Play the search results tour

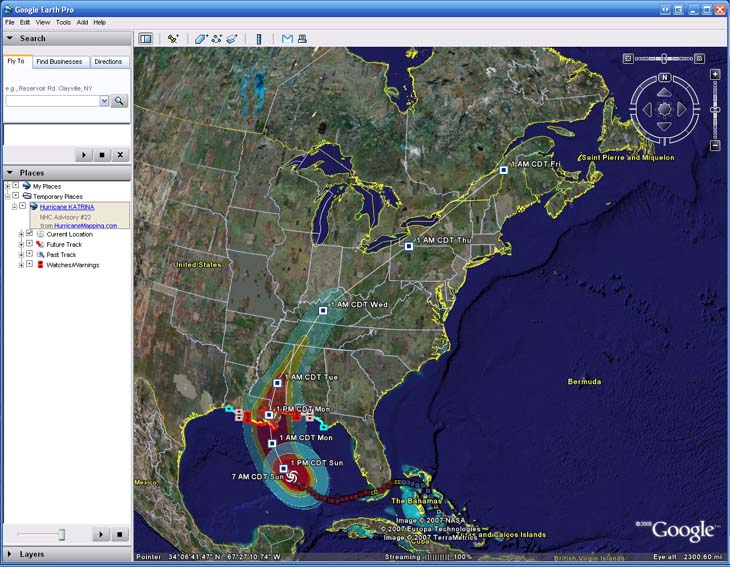click(x=84, y=155)
